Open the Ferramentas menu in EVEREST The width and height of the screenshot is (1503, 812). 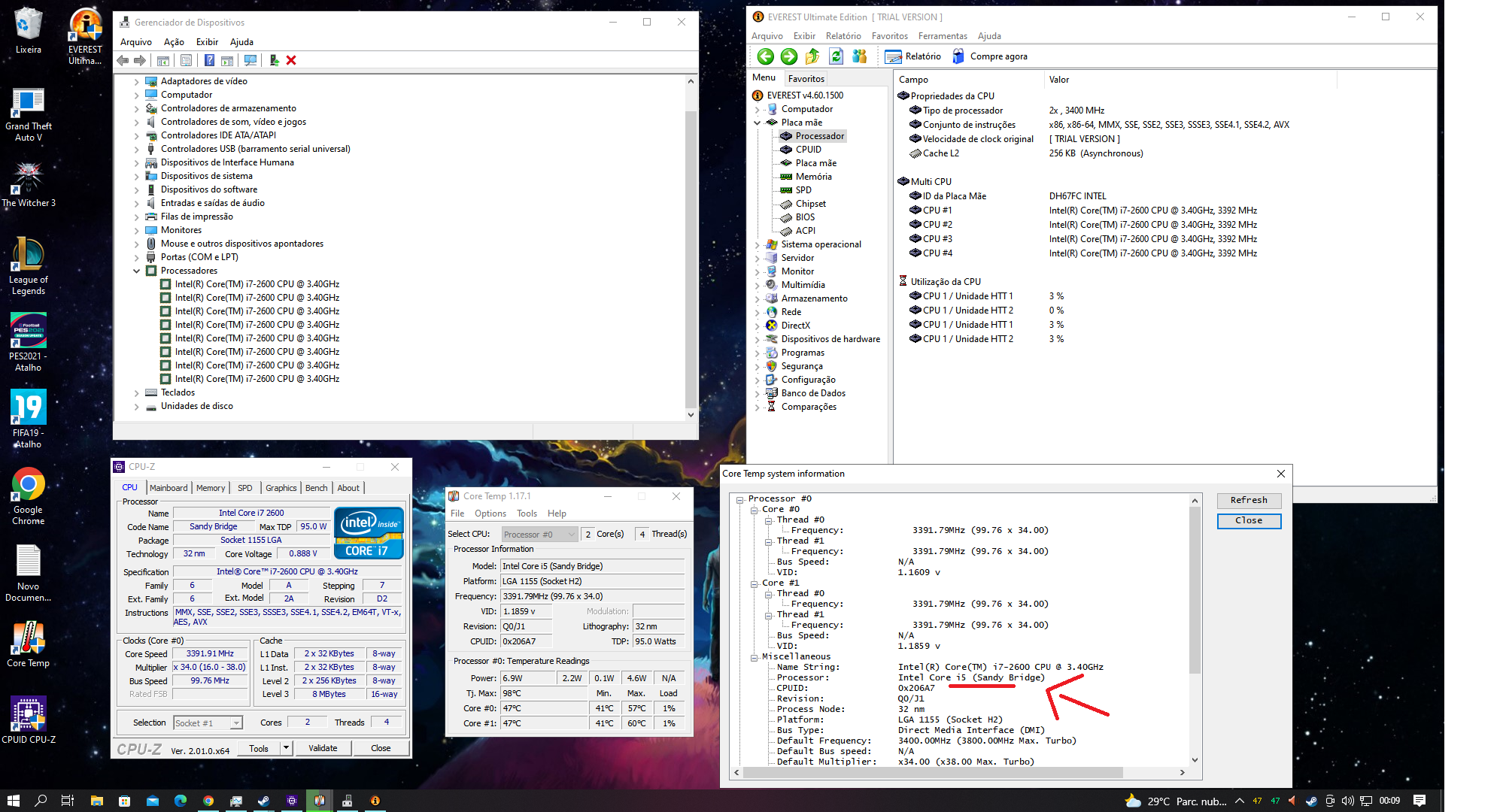click(943, 36)
